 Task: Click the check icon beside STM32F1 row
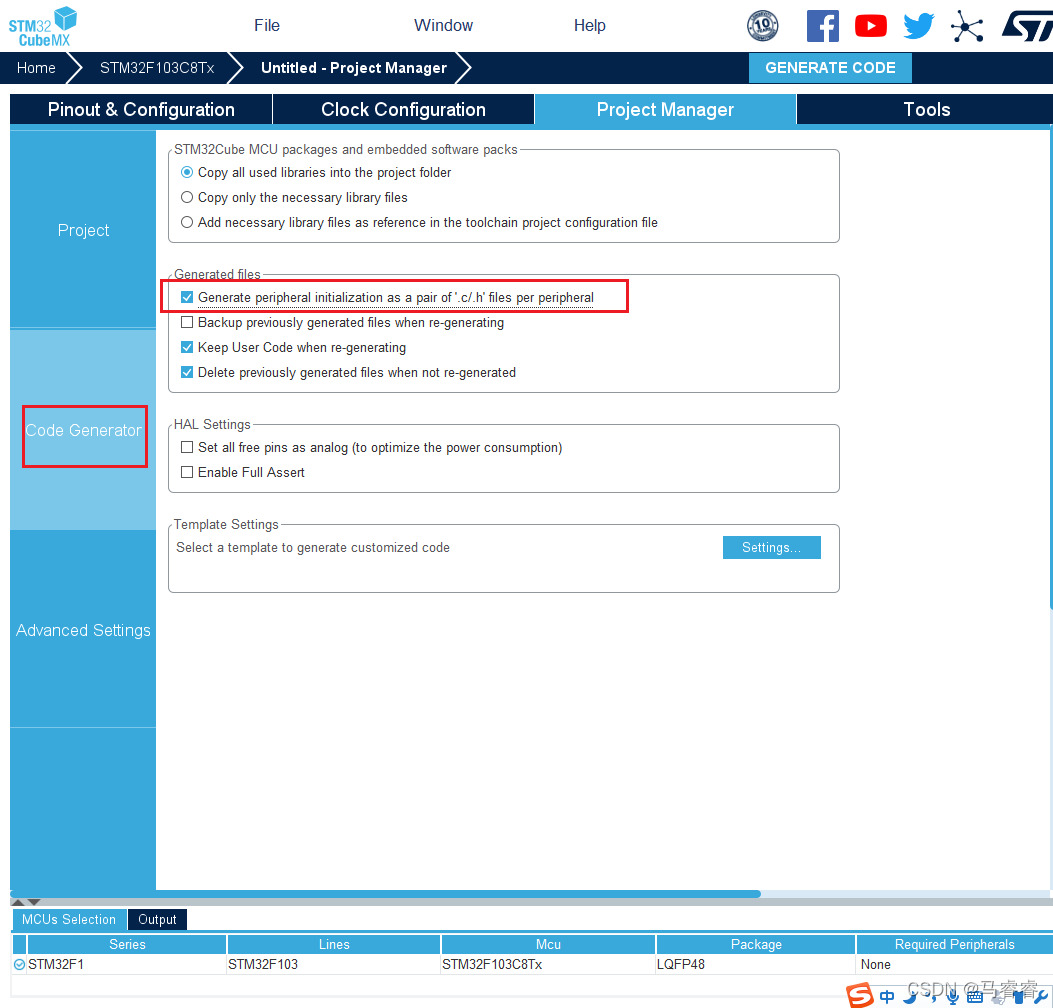tap(19, 964)
